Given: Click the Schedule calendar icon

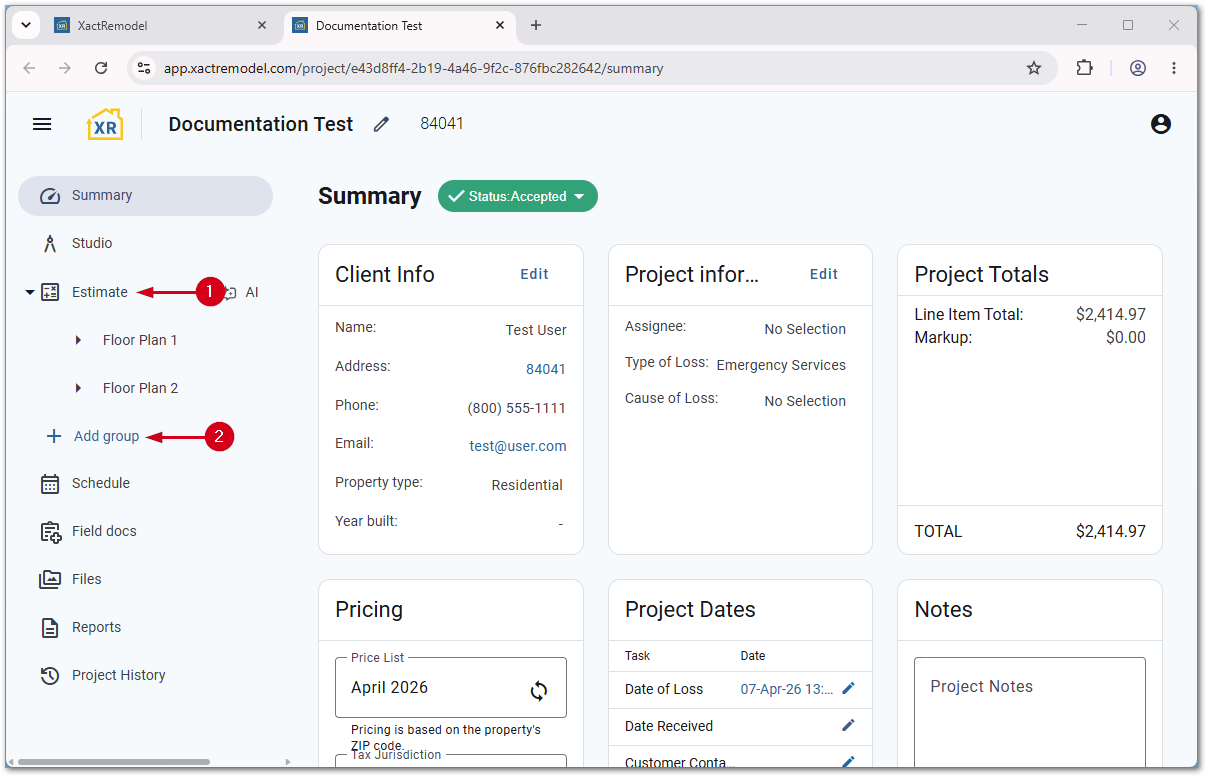Looking at the screenshot, I should pyautogui.click(x=50, y=484).
